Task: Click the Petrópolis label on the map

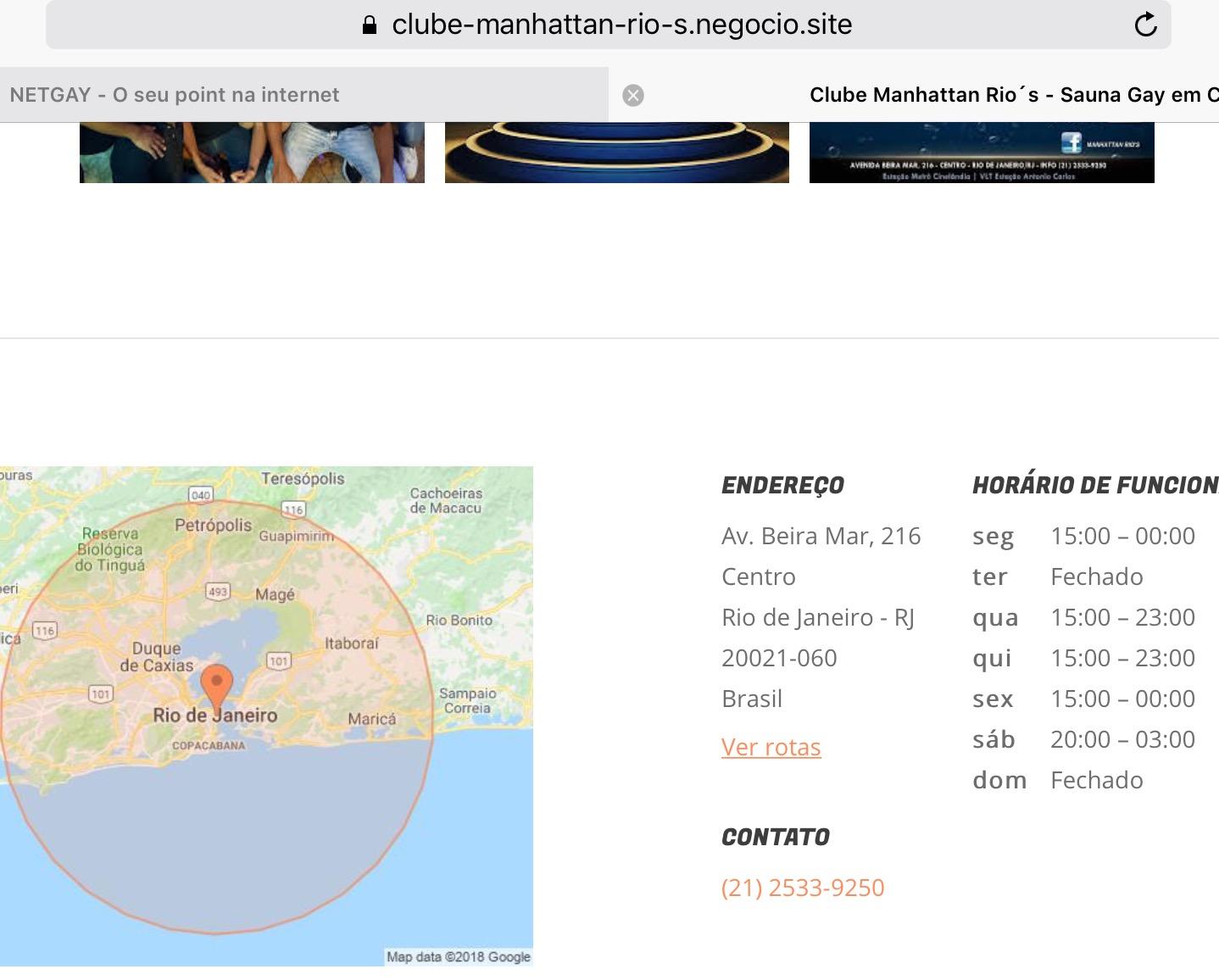Action: point(213,525)
